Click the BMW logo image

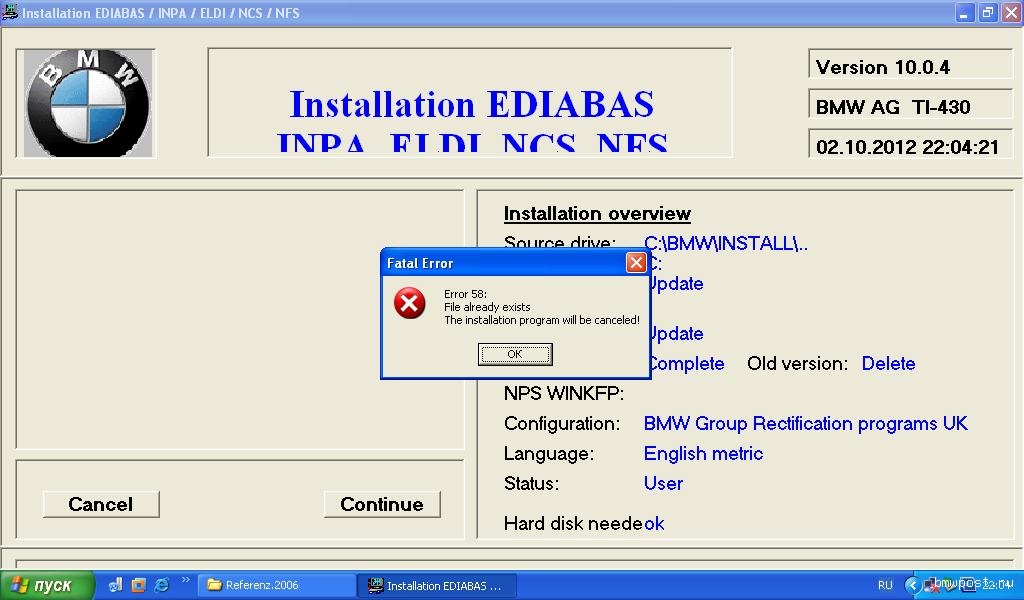[x=85, y=103]
